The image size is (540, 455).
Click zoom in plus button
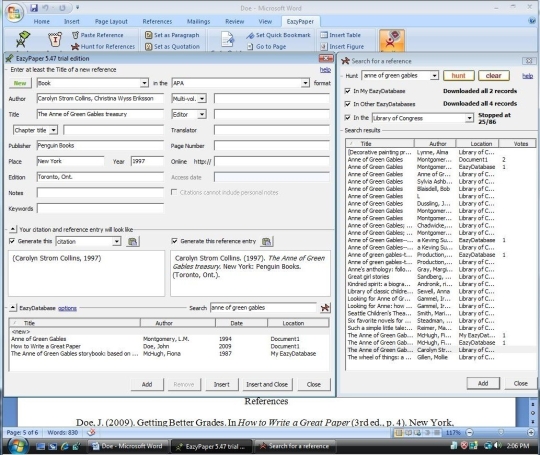point(531,432)
